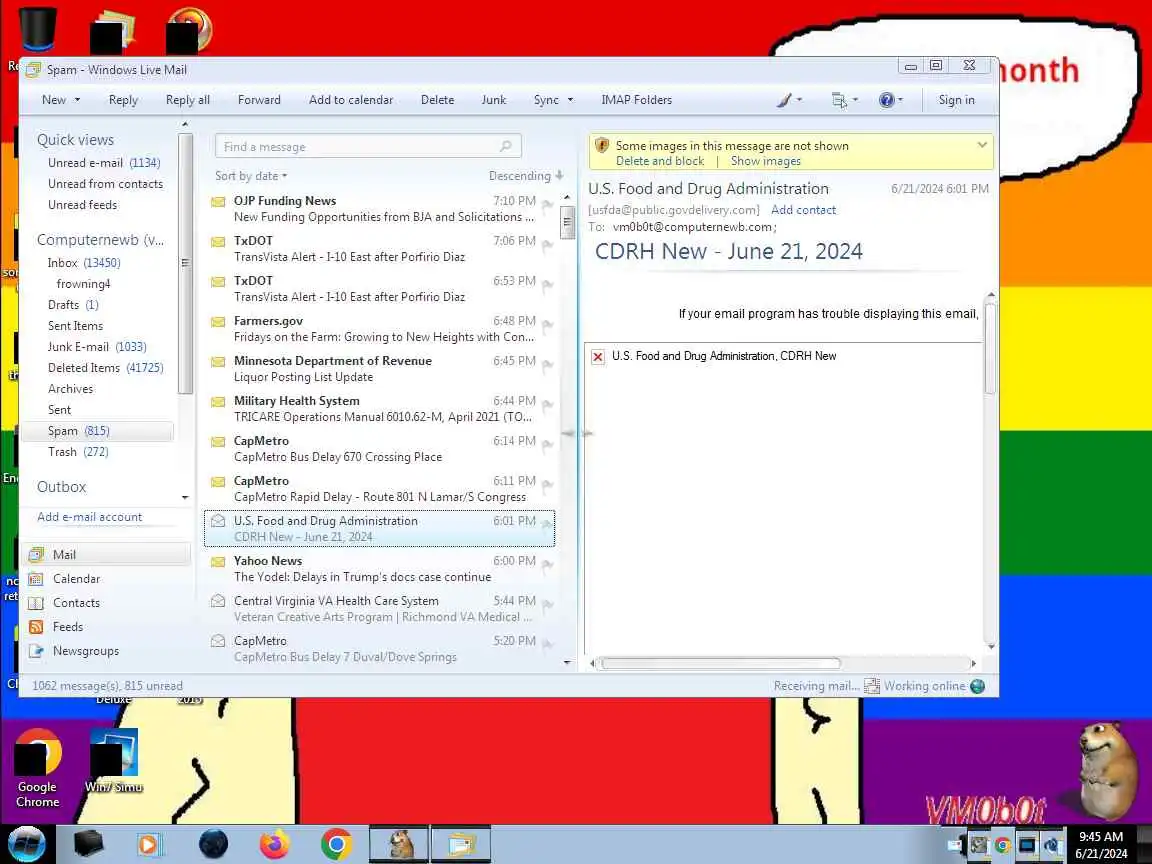The width and height of the screenshot is (1152, 864).
Task: Open the New dropdown arrow
Action: pos(77,100)
